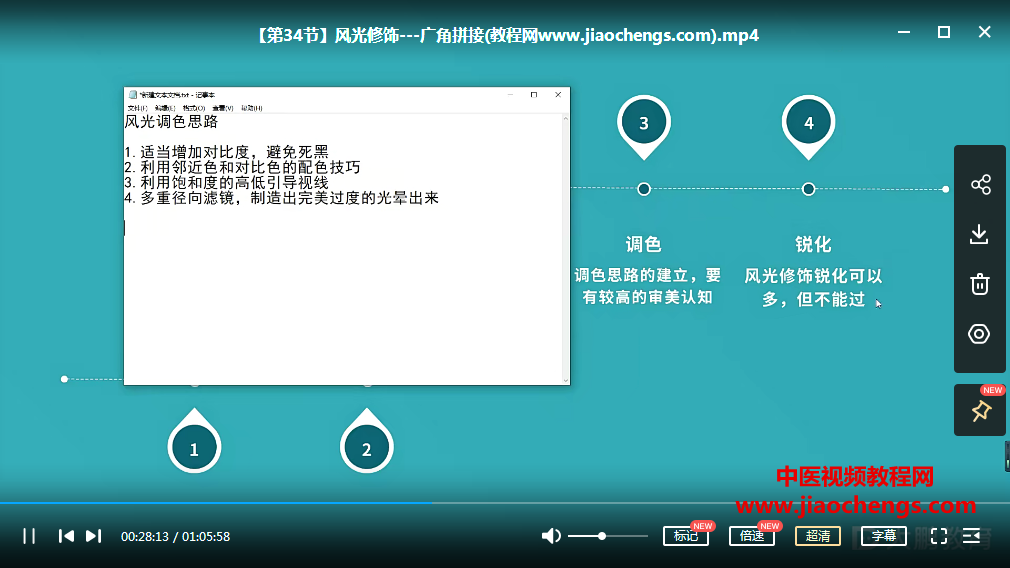Viewport: 1010px width, 568px height.
Task: Open the 标记 marker button
Action: click(686, 536)
